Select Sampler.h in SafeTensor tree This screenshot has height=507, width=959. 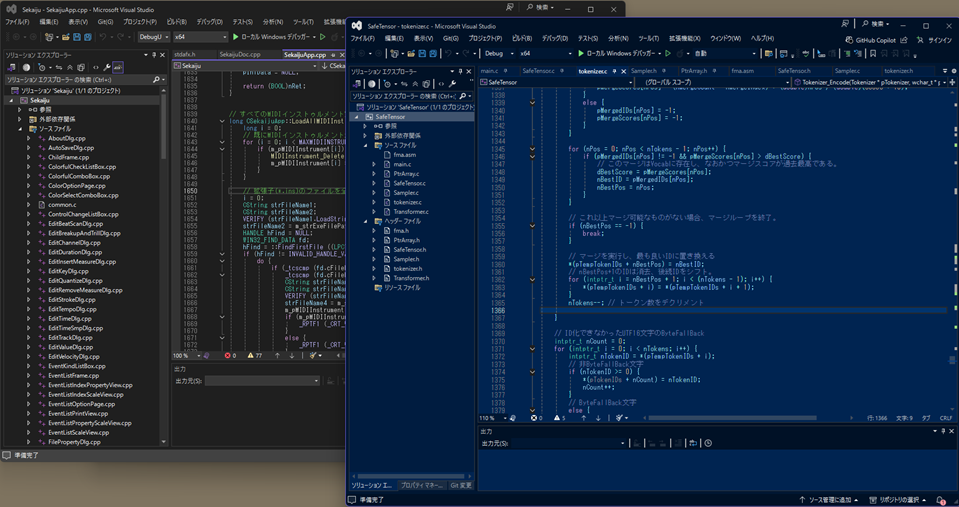point(406,259)
